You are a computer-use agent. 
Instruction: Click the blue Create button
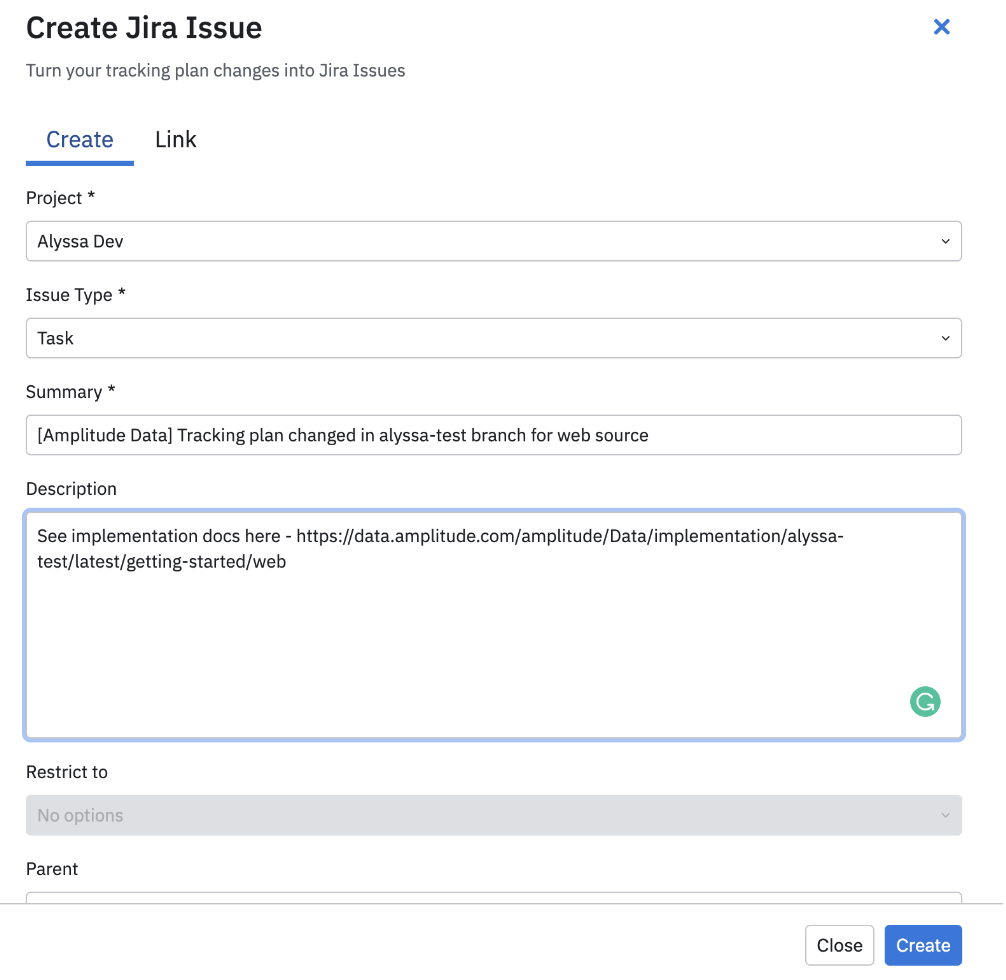point(922,945)
